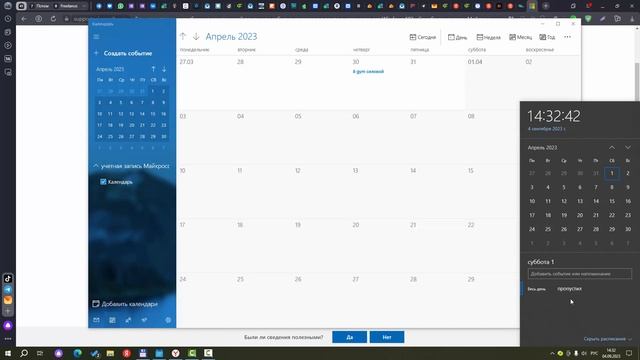
Task: Click Создать событие to create new event
Action: coord(124,53)
